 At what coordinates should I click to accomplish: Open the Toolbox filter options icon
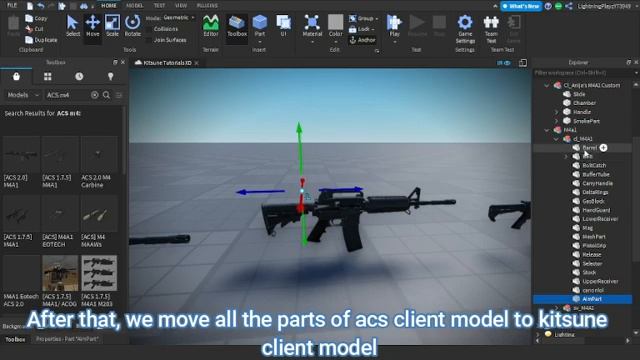pyautogui.click(x=119, y=95)
